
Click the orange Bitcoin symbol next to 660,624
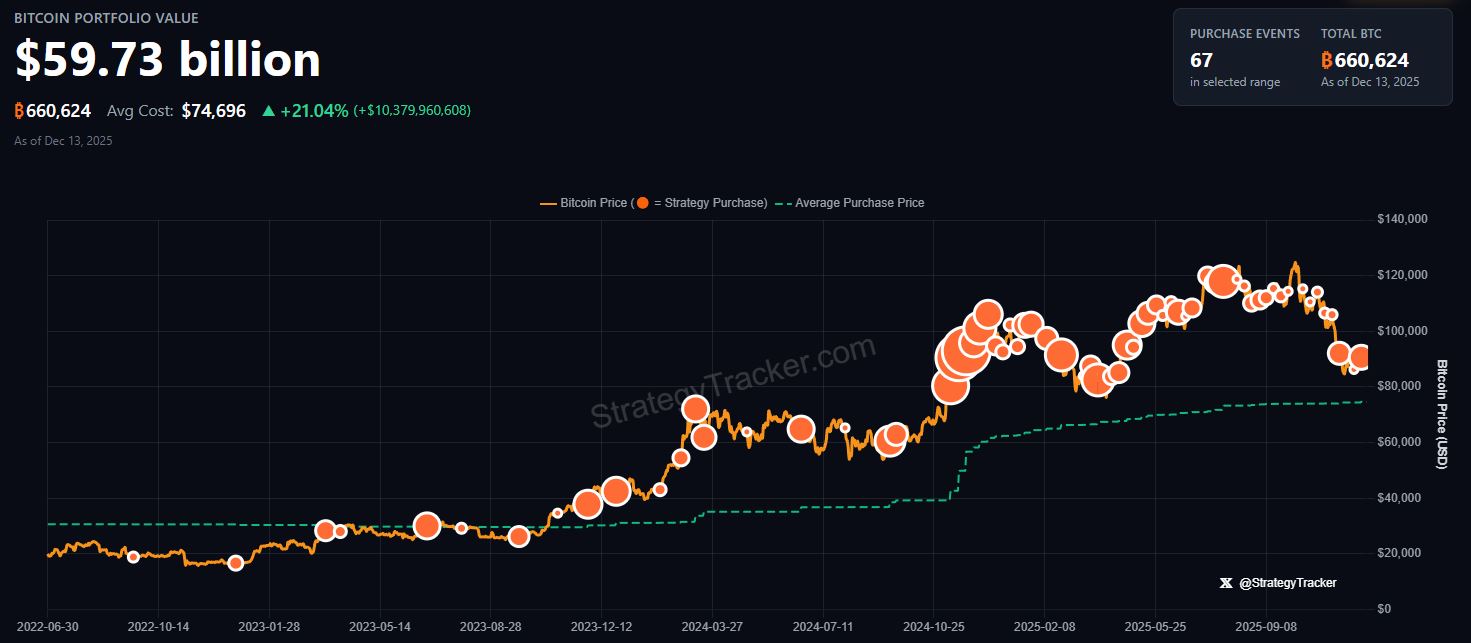coord(18,110)
